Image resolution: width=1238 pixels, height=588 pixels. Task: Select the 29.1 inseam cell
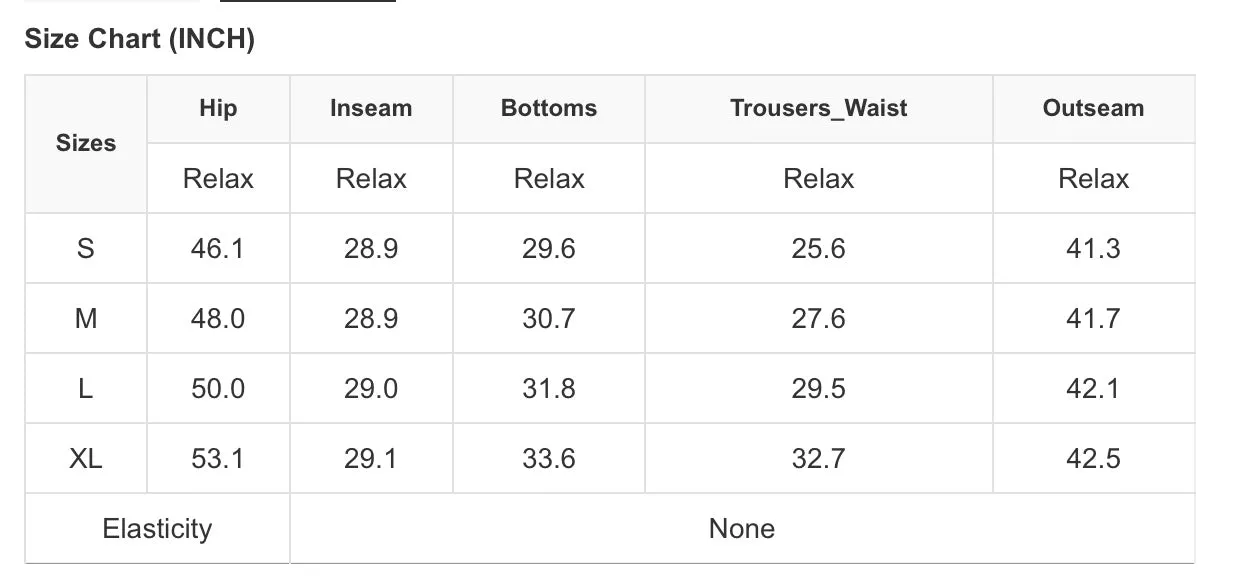click(371, 458)
